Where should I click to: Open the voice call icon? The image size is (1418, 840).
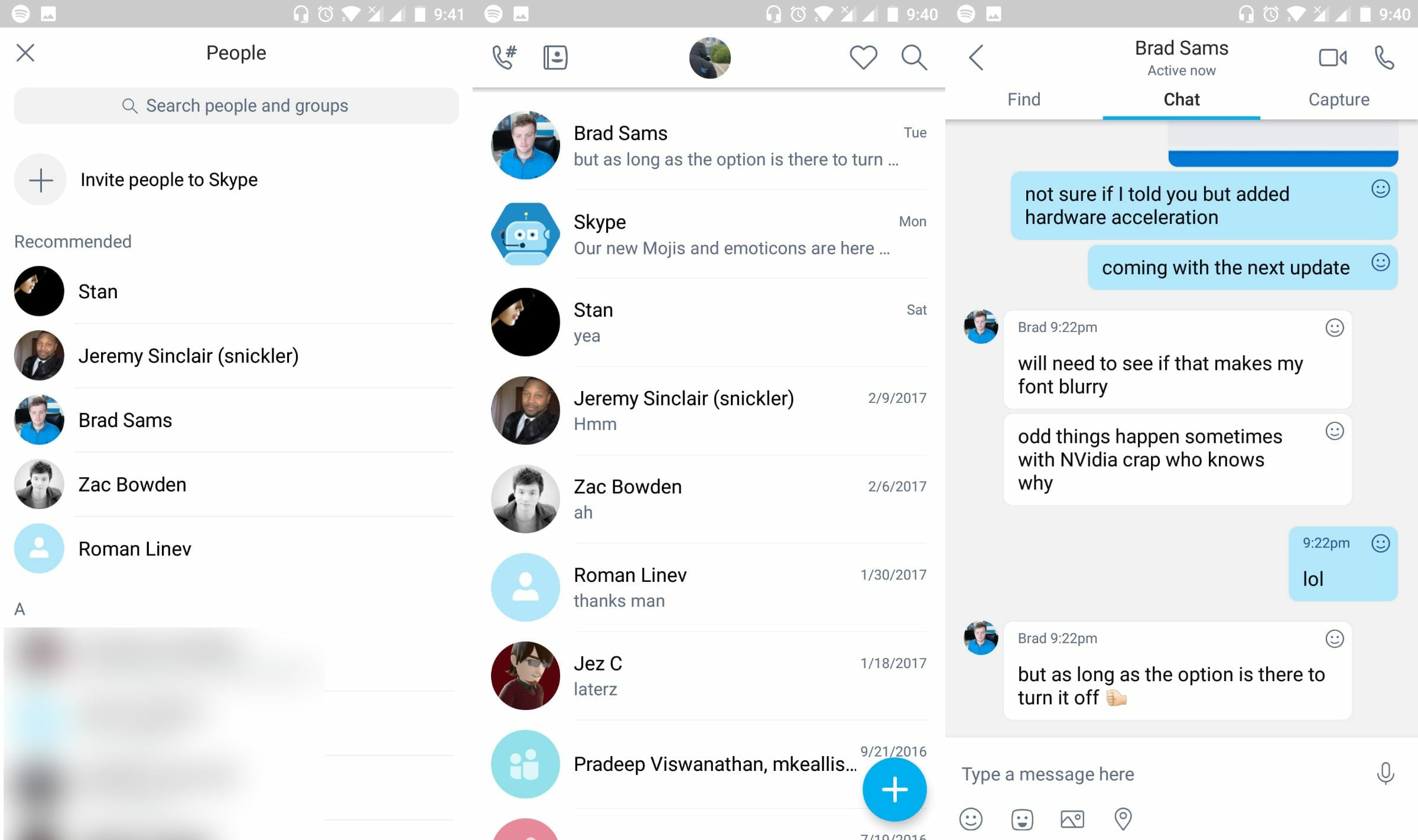(x=1384, y=58)
